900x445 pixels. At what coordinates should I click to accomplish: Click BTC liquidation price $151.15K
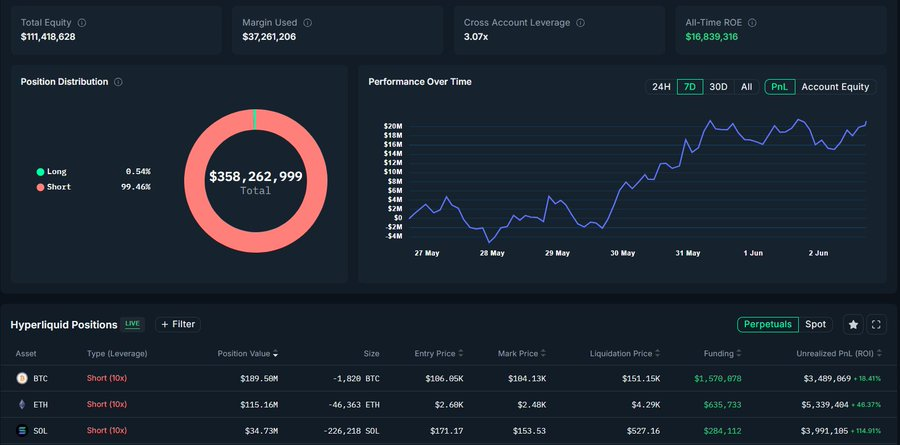(x=641, y=379)
